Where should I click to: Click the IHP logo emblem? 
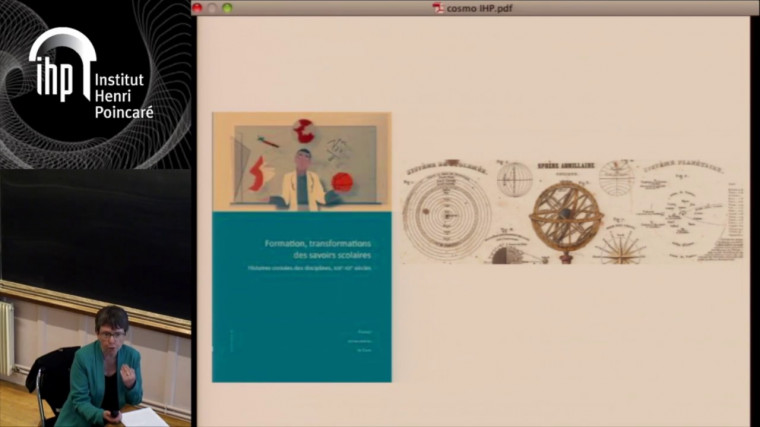(60, 67)
